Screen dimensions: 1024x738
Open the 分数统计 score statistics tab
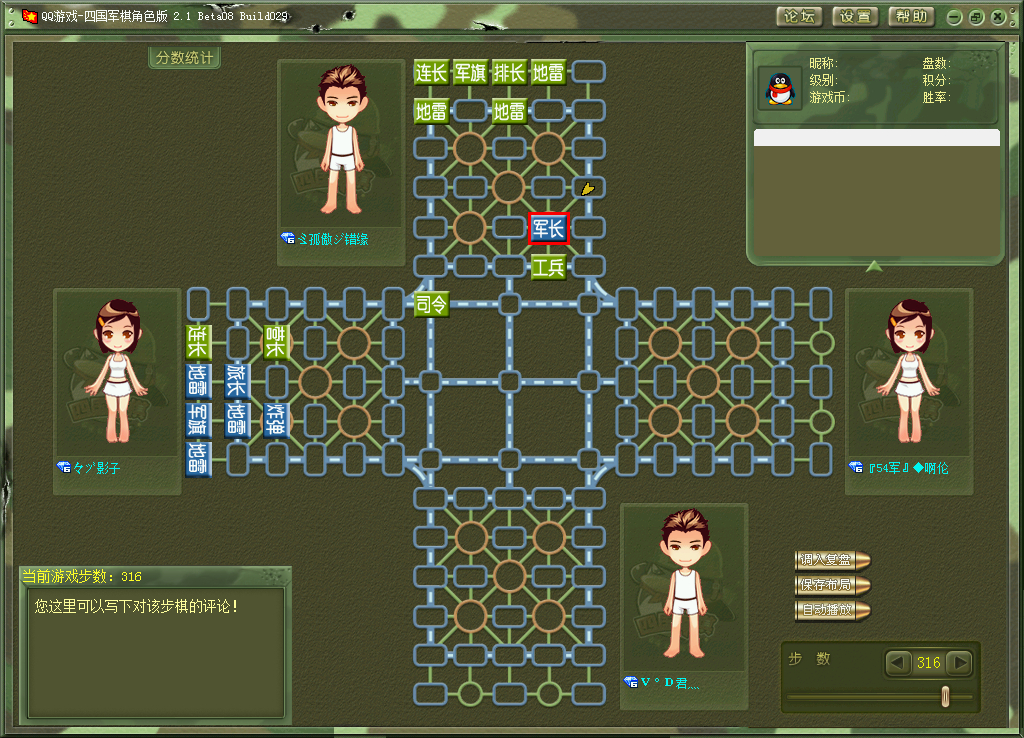click(185, 57)
